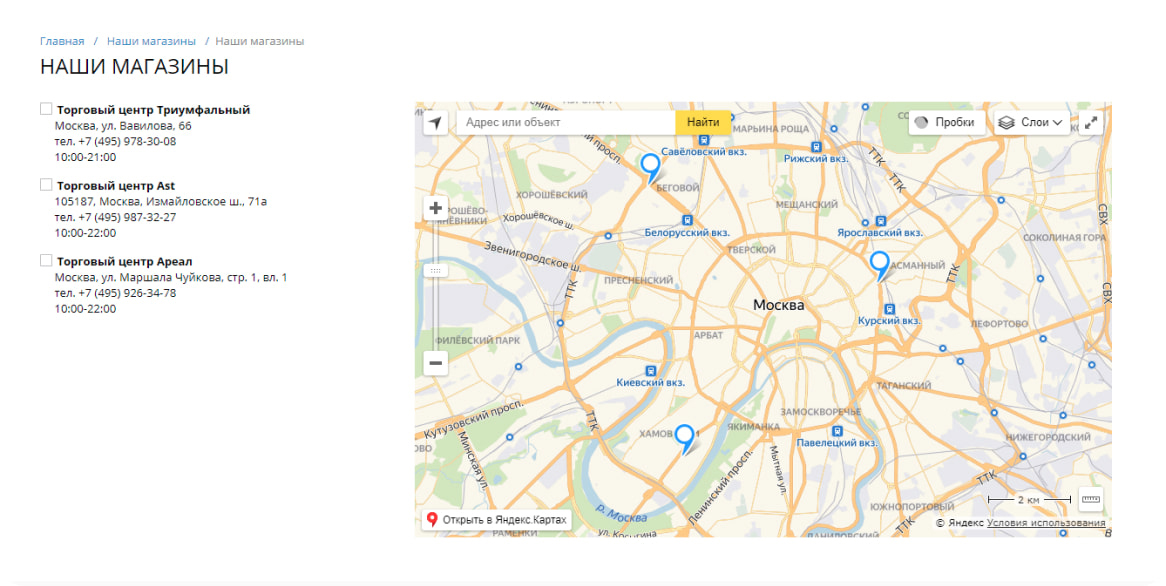Check the Торговый центр Триумфальный checkbox
The height and width of the screenshot is (586, 1166).
coord(46,109)
